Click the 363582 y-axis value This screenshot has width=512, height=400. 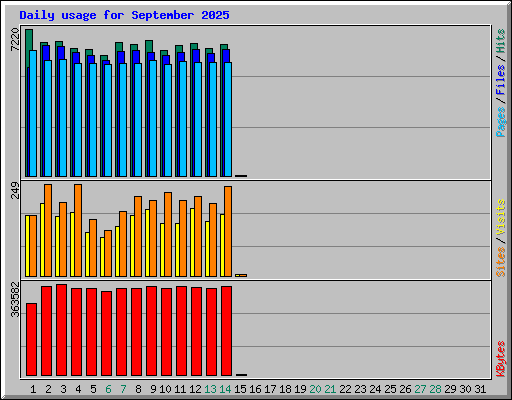(15, 300)
